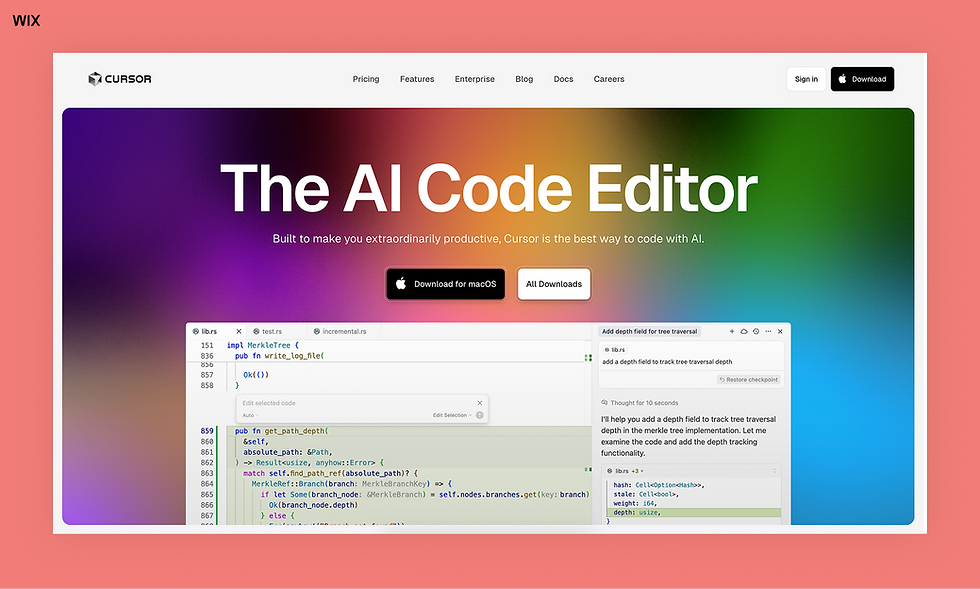The height and width of the screenshot is (589, 980).
Task: Open the Auto model dropdown
Action: click(x=250, y=415)
